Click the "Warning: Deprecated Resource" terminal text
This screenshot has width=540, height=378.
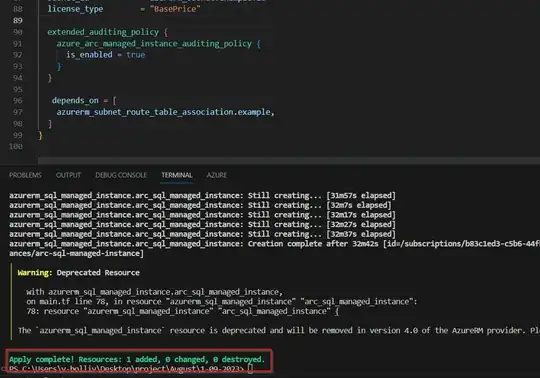pos(79,273)
